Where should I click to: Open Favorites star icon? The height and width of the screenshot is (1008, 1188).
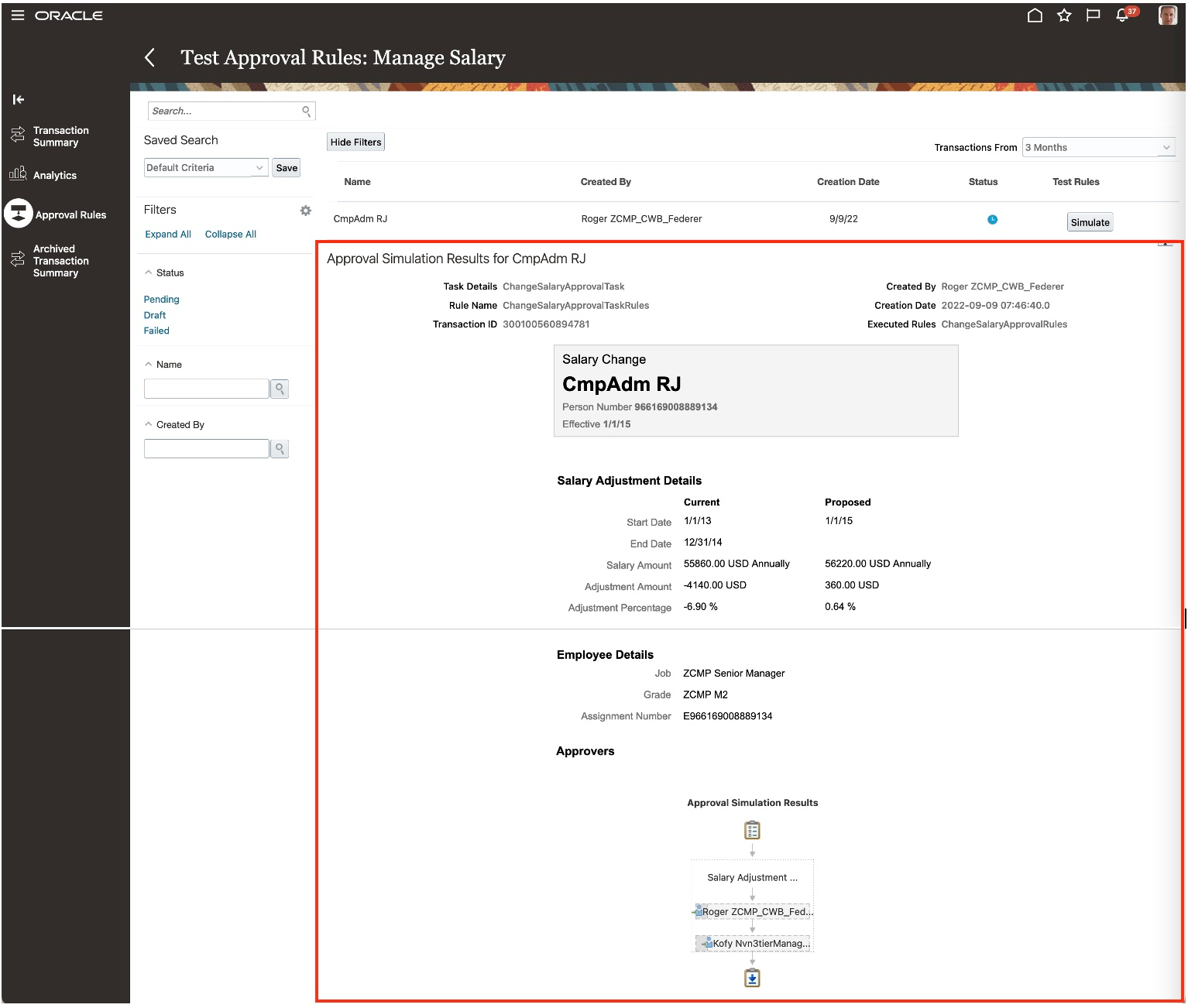(x=1064, y=15)
